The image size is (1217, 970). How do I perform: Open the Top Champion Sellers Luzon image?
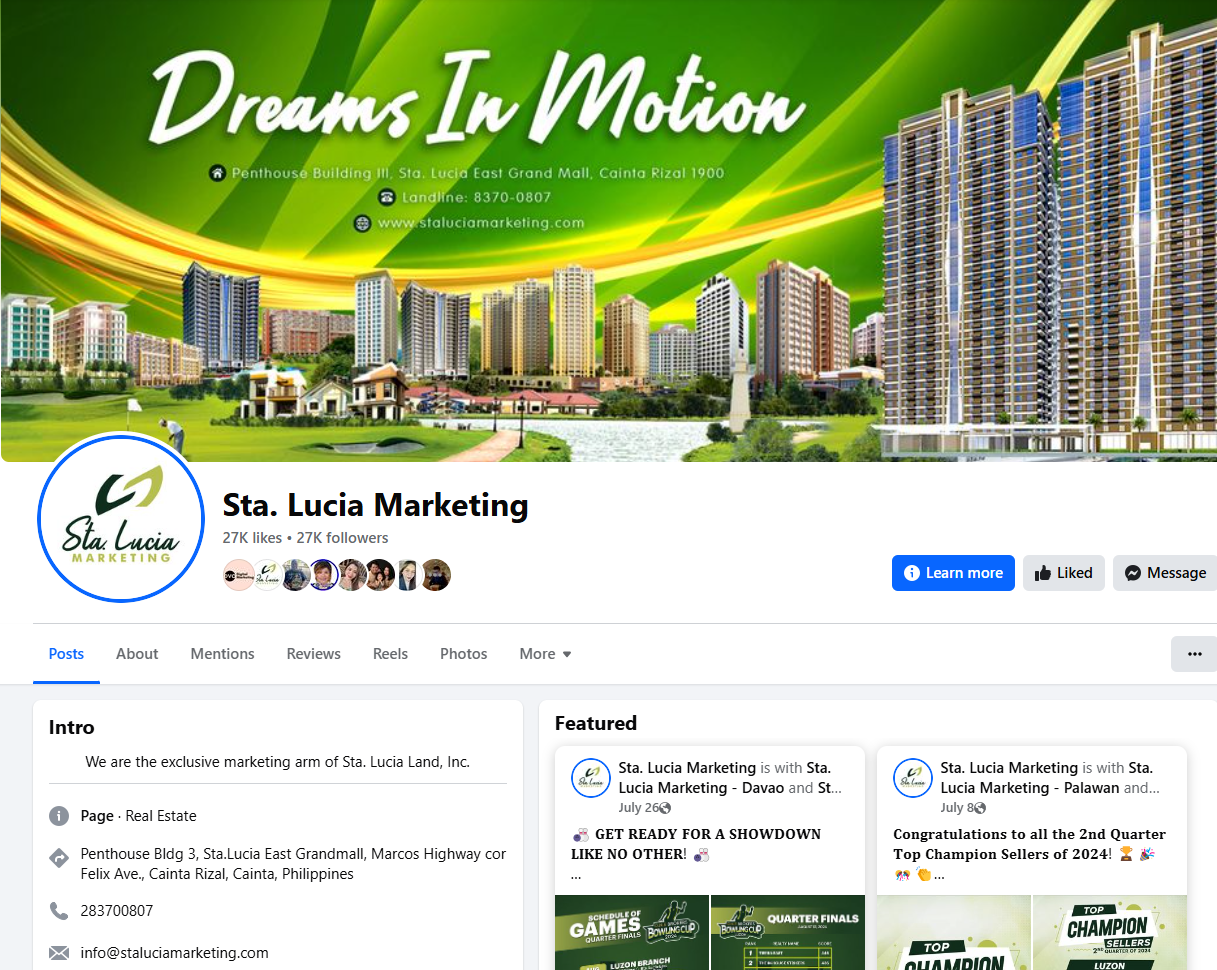tap(1109, 932)
